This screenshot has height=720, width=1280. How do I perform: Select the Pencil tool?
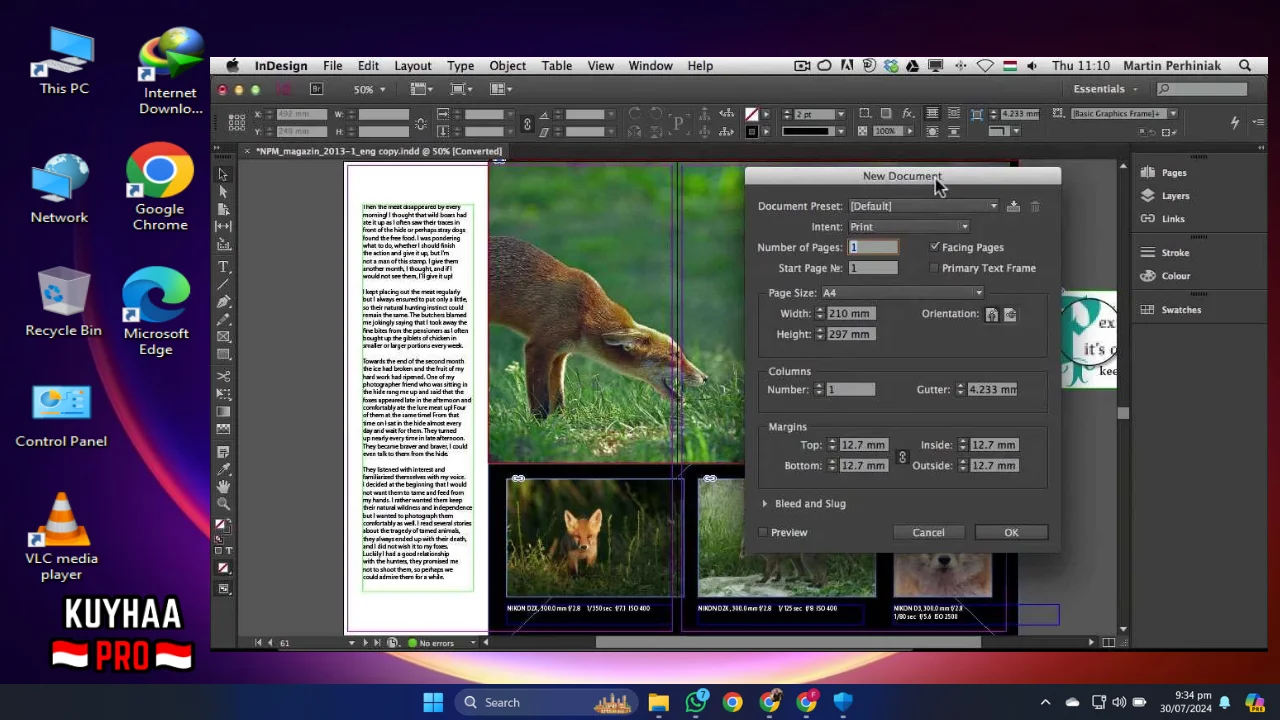pos(223,319)
